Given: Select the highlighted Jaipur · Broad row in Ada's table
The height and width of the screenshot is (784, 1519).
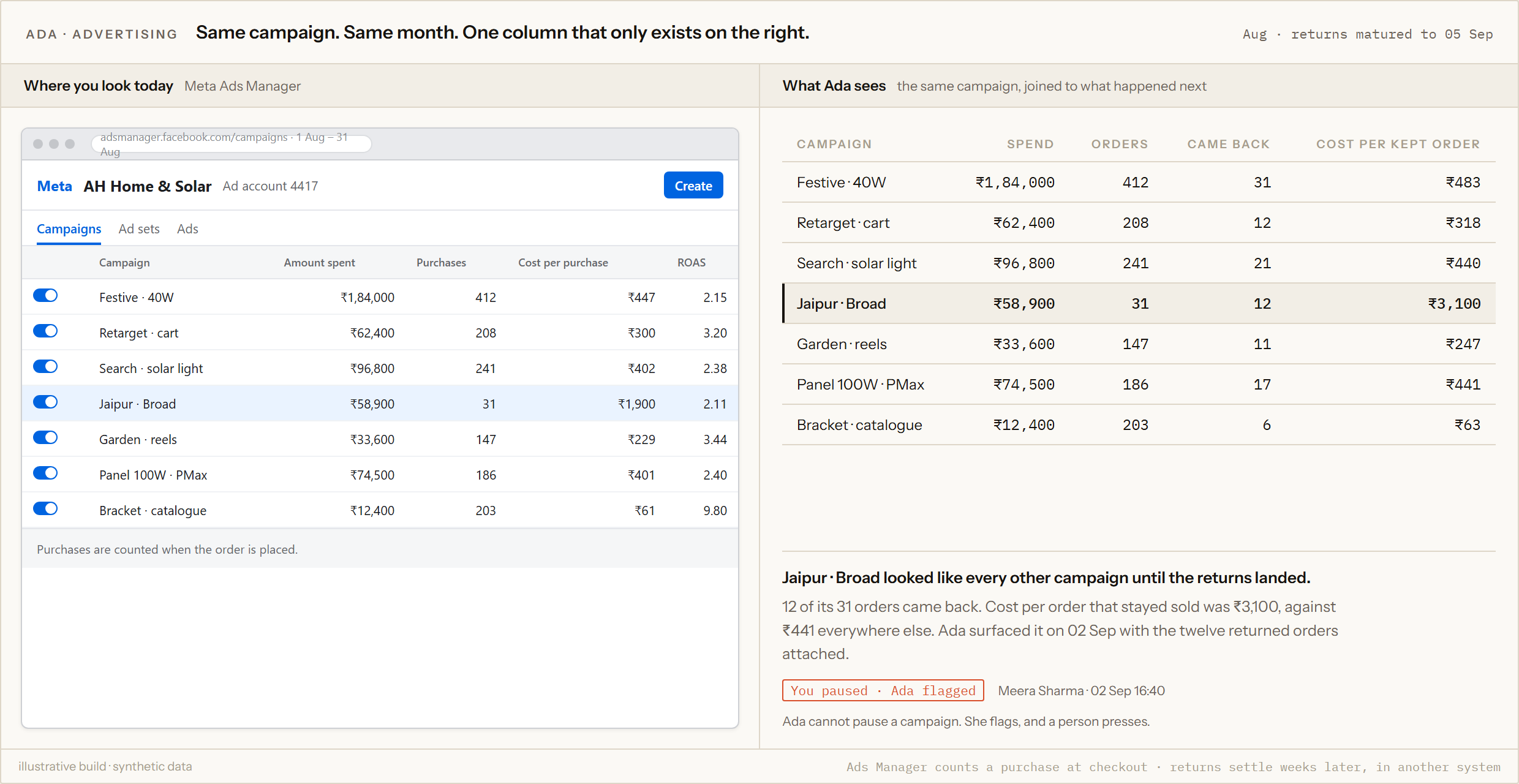Looking at the screenshot, I should point(1139,303).
